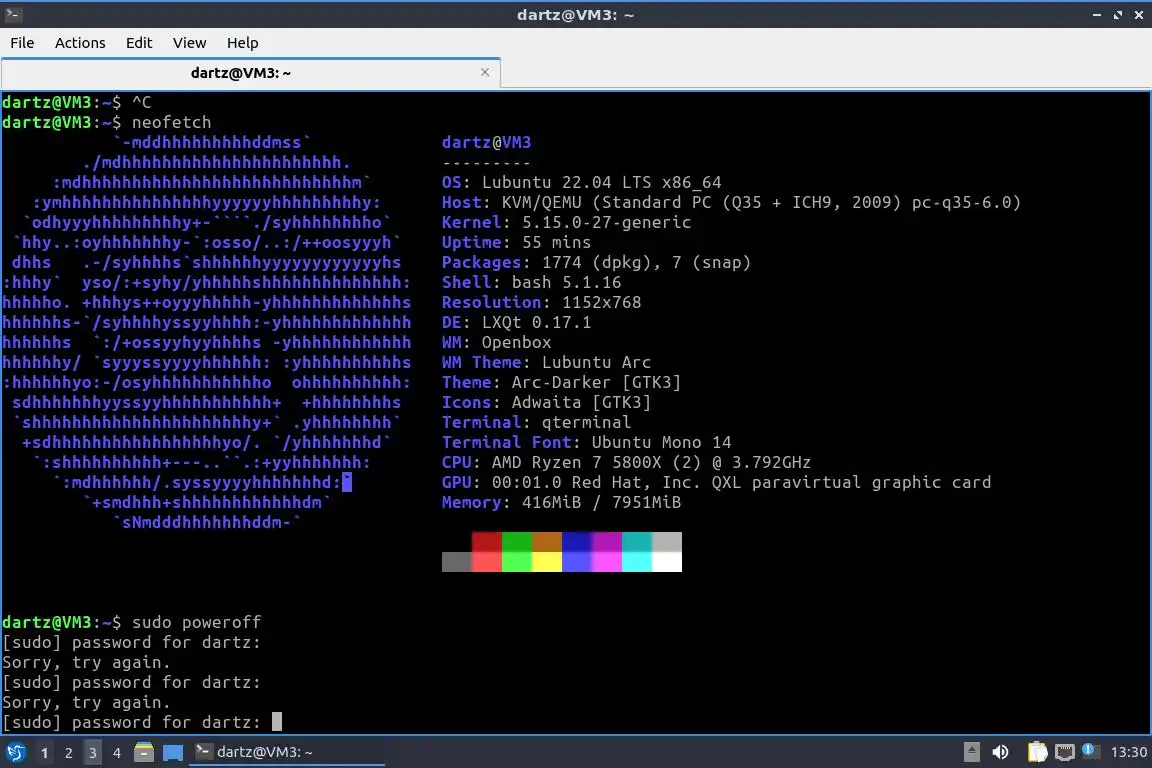Image resolution: width=1152 pixels, height=768 pixels.
Task: Click the 'Openbox' WM value
Action: (516, 342)
